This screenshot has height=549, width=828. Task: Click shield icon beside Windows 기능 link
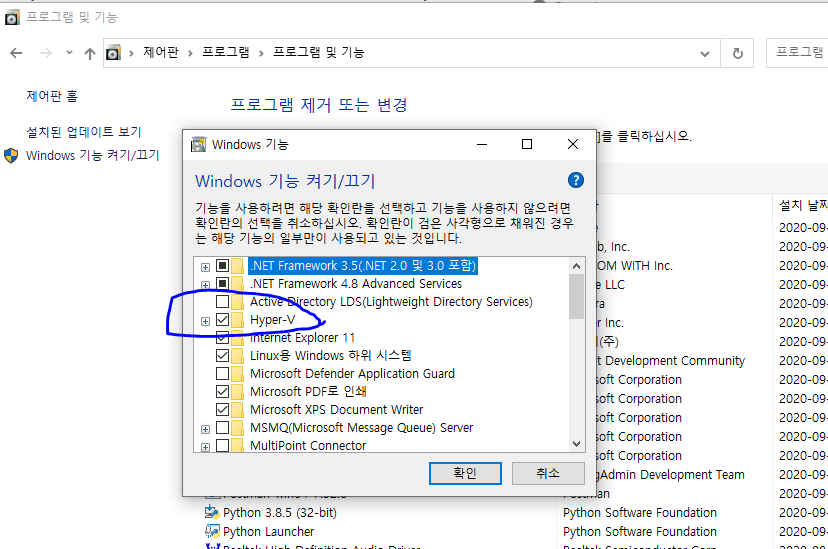(11, 156)
